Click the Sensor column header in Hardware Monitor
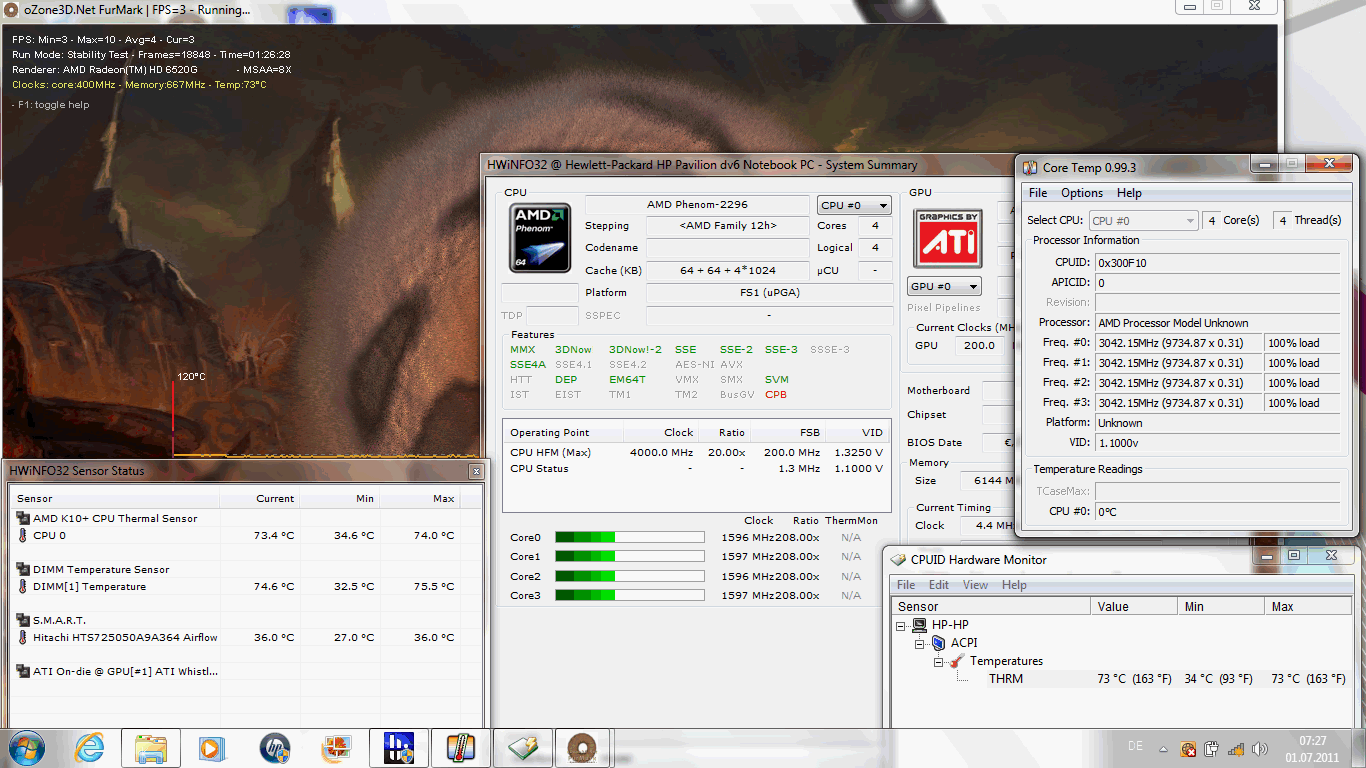This screenshot has height=768, width=1366. point(992,606)
